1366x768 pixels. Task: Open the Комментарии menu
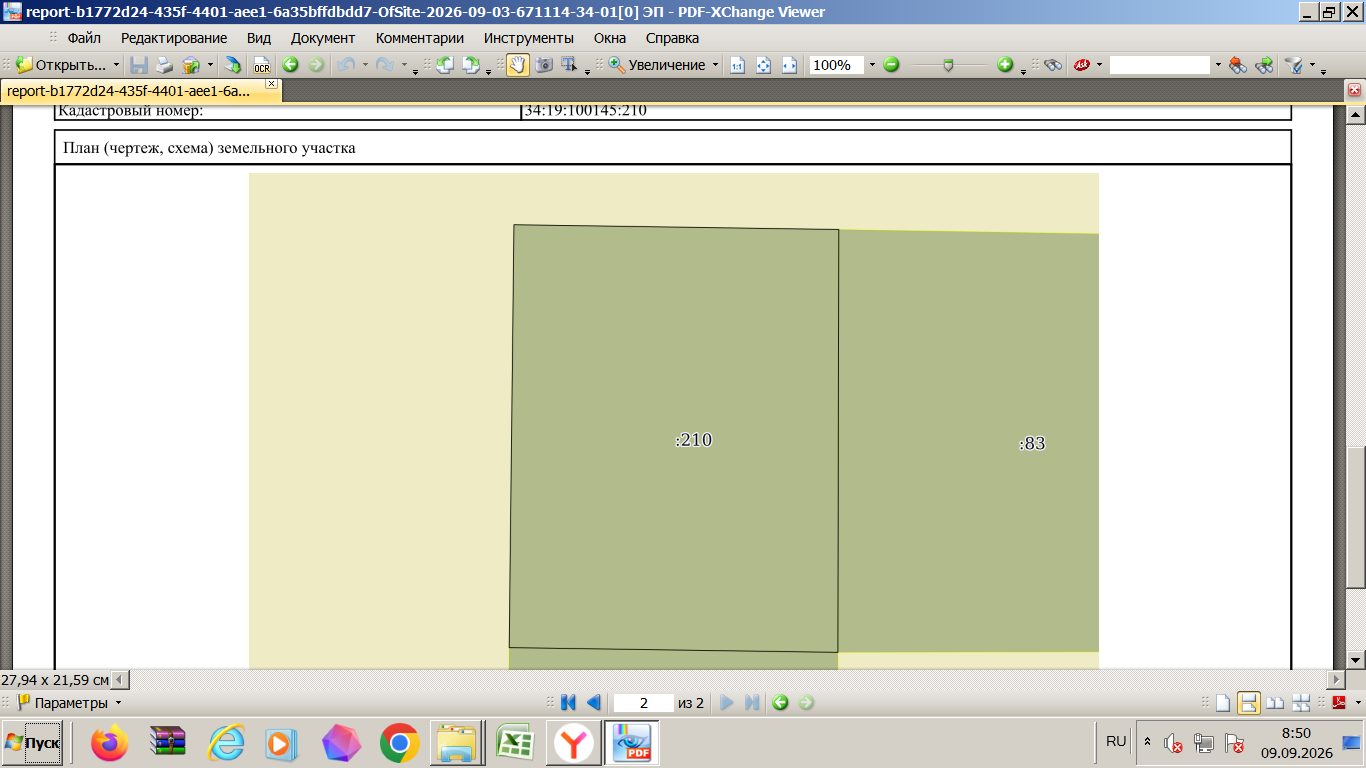(419, 38)
